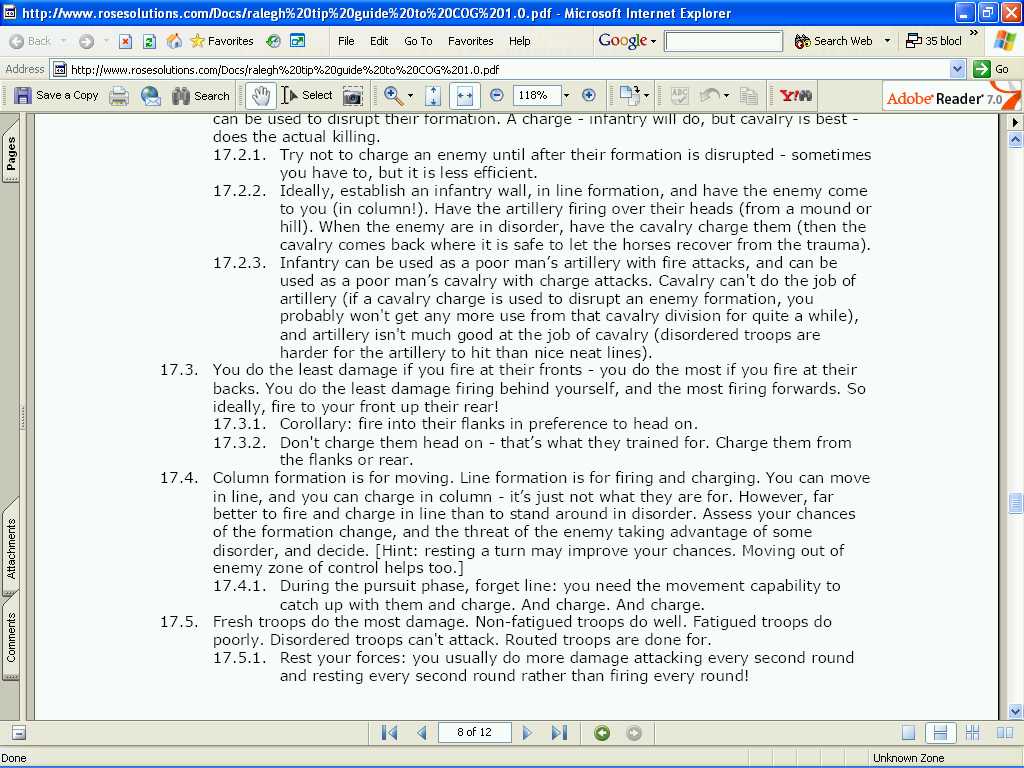Click the browser Back button

(31, 41)
